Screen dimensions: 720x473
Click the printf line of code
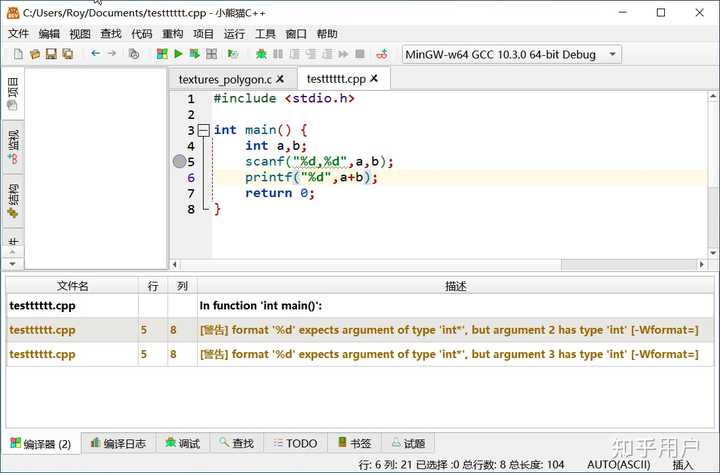coord(311,177)
